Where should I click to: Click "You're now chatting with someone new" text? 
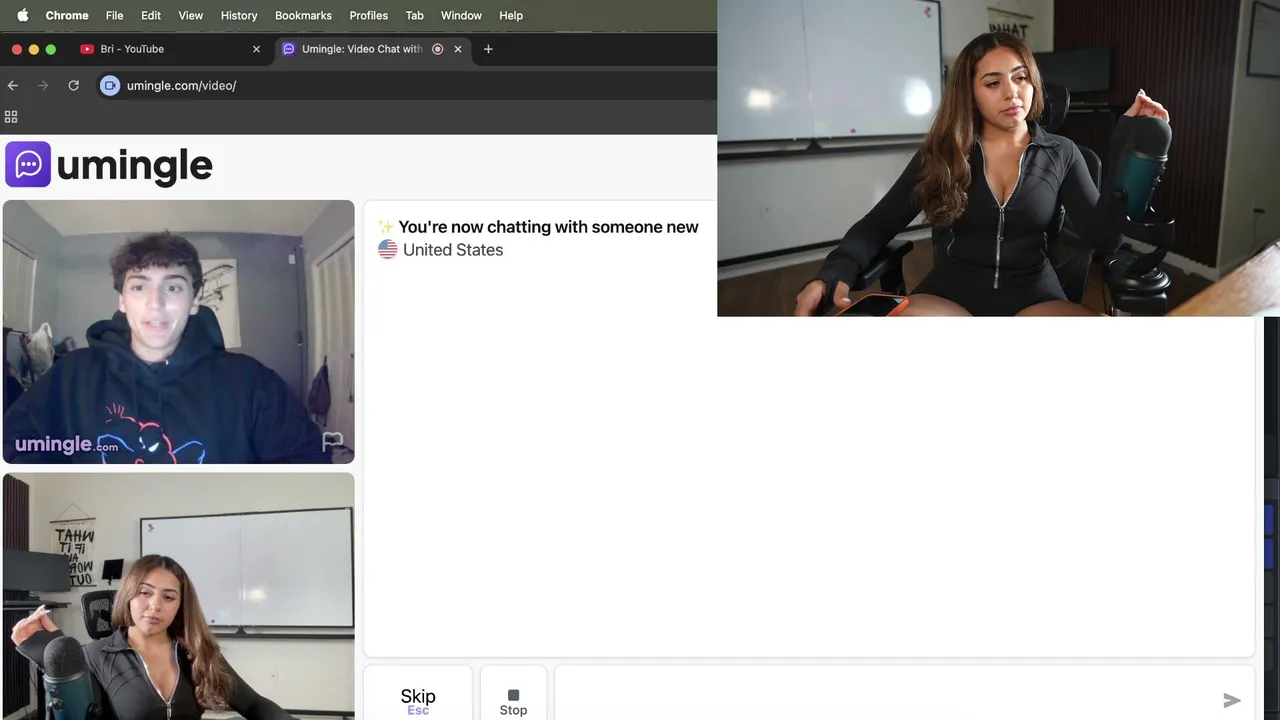548,227
